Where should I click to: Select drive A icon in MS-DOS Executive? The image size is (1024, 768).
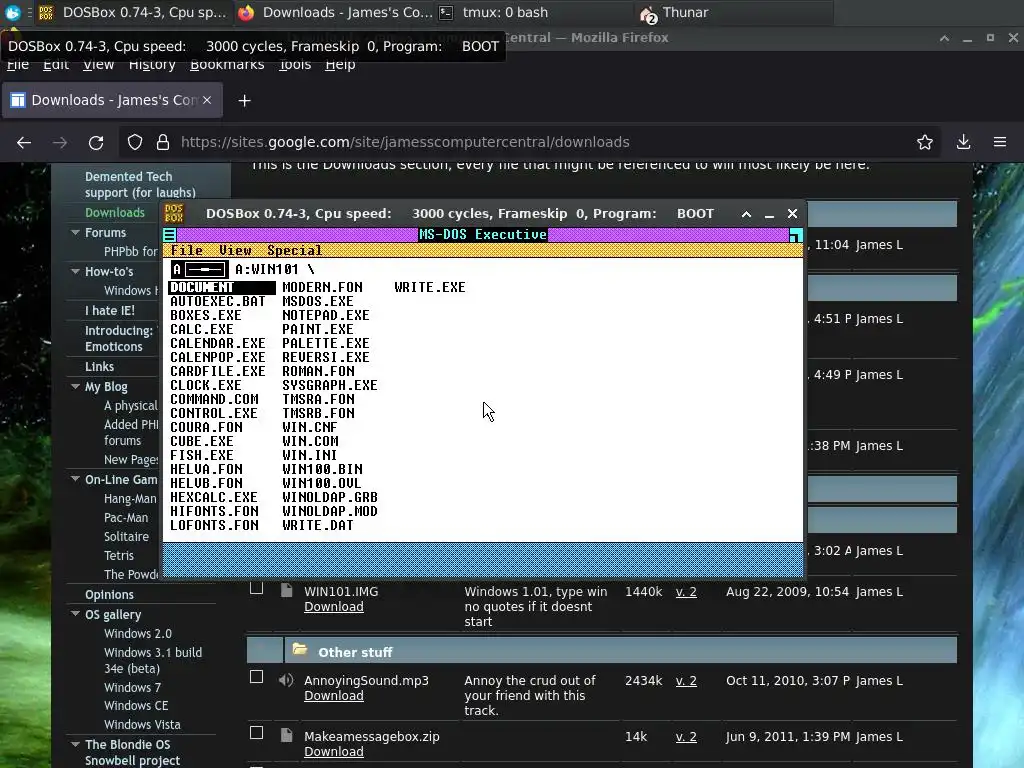(200, 269)
